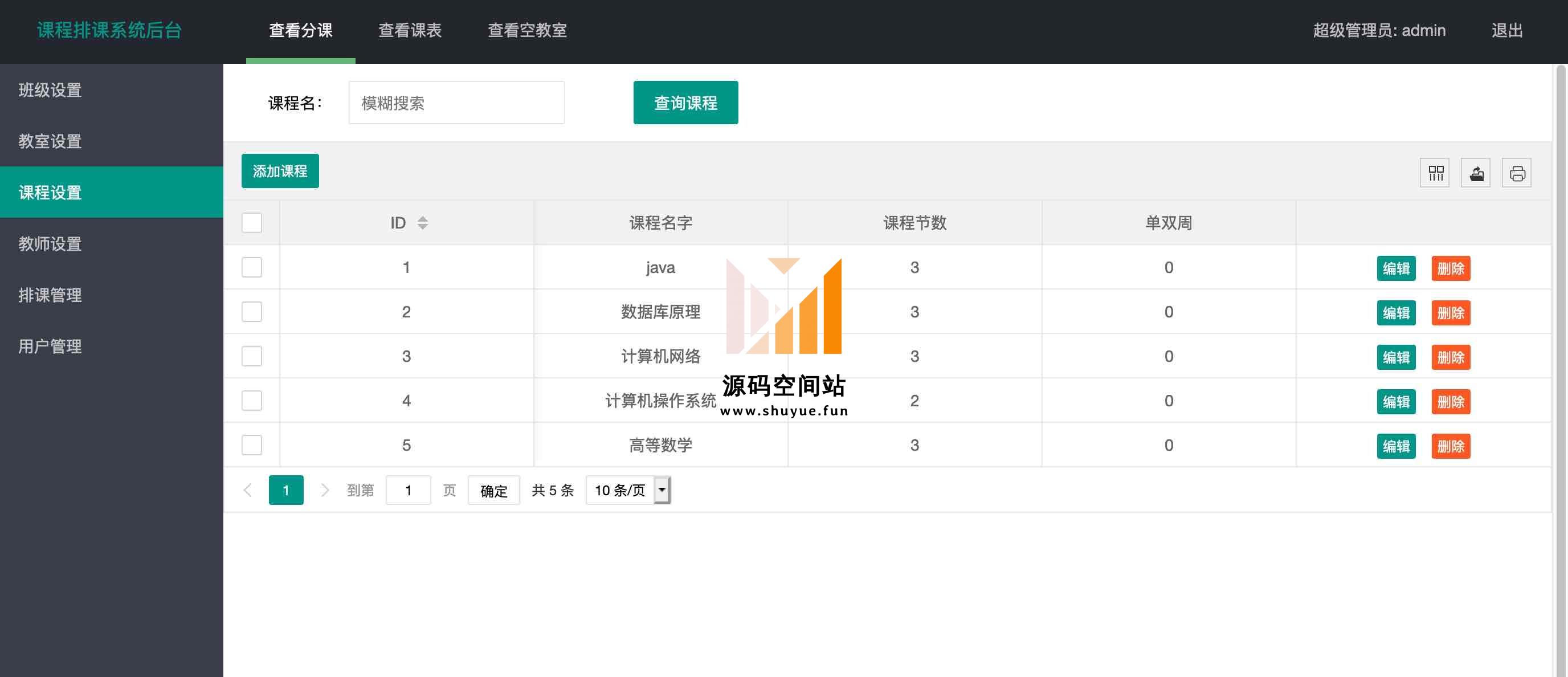This screenshot has width=1568, height=677.
Task: Click the vertical page scrollbar
Action: click(1561, 370)
